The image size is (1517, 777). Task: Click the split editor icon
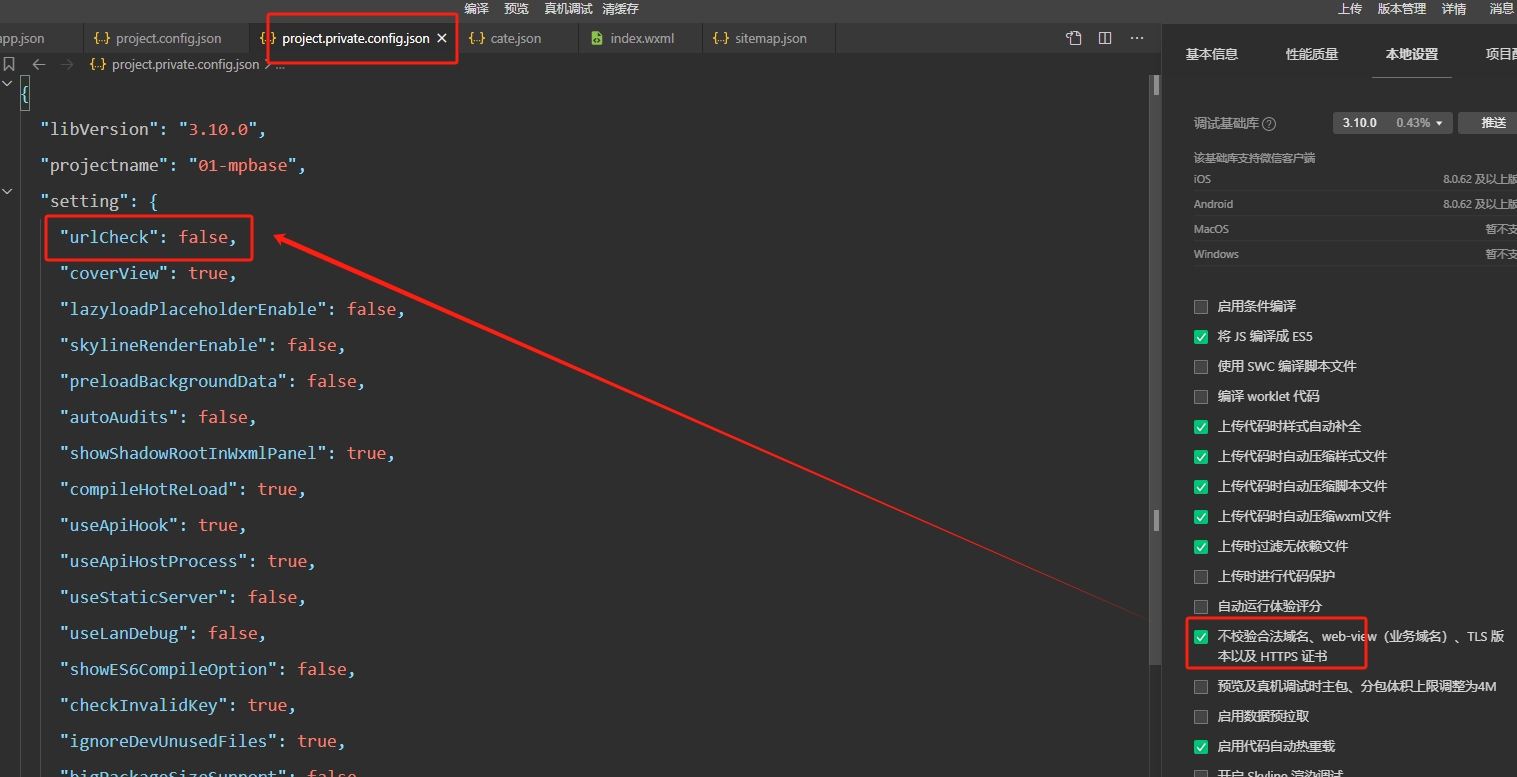click(x=1105, y=38)
